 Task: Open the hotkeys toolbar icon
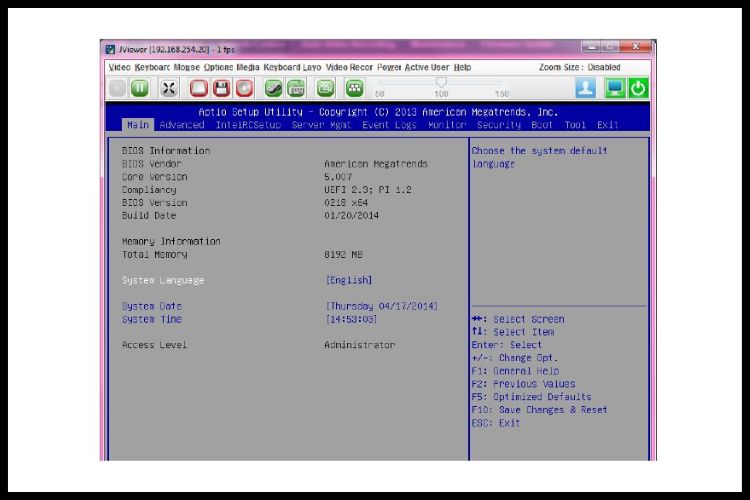[354, 88]
